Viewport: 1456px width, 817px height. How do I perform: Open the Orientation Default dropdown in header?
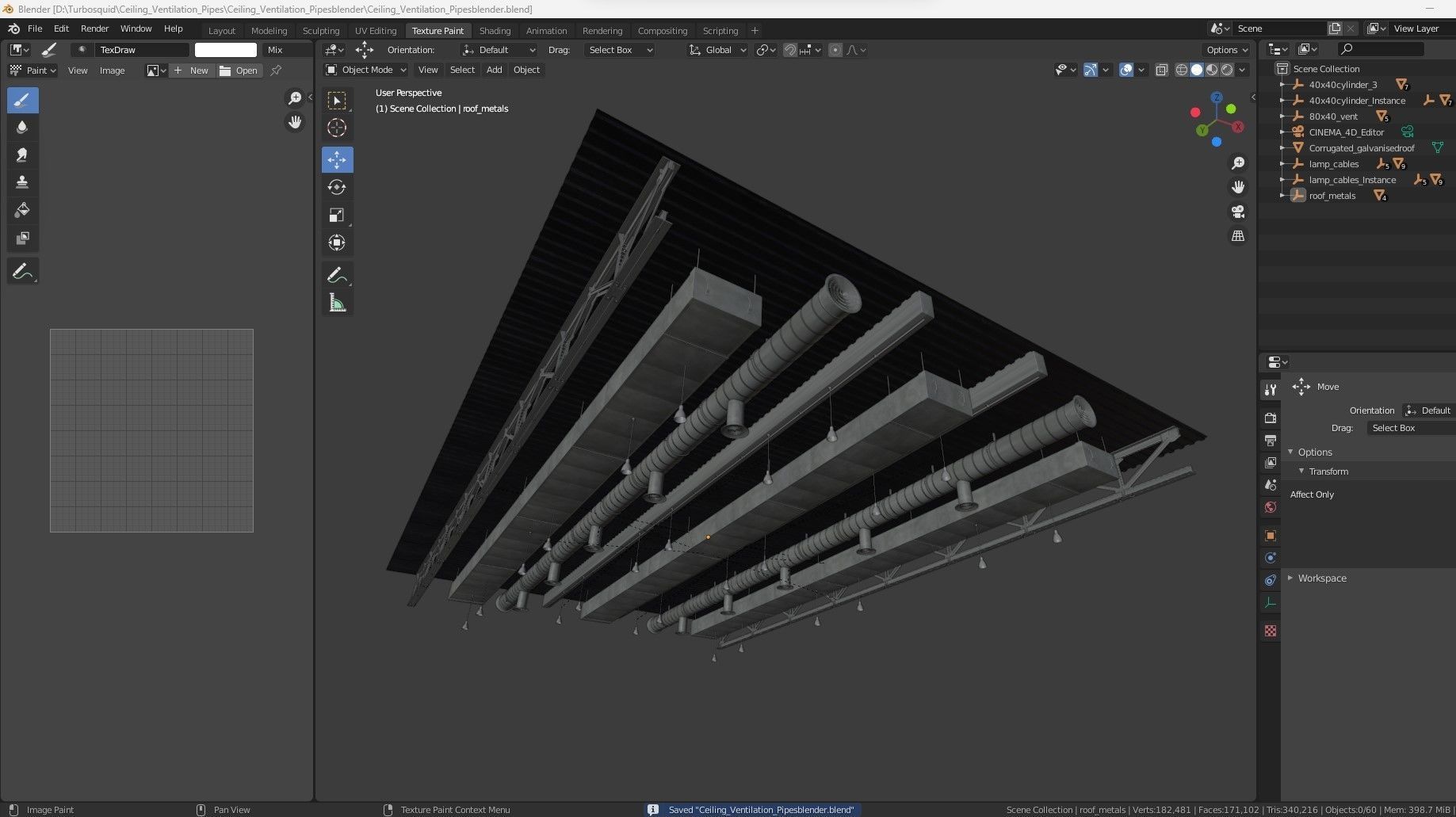point(499,50)
